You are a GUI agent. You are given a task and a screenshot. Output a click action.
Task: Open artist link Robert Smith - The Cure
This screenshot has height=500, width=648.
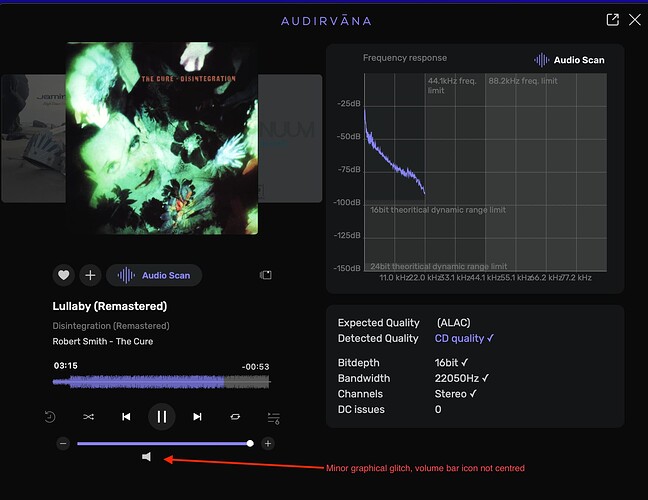pyautogui.click(x=102, y=342)
